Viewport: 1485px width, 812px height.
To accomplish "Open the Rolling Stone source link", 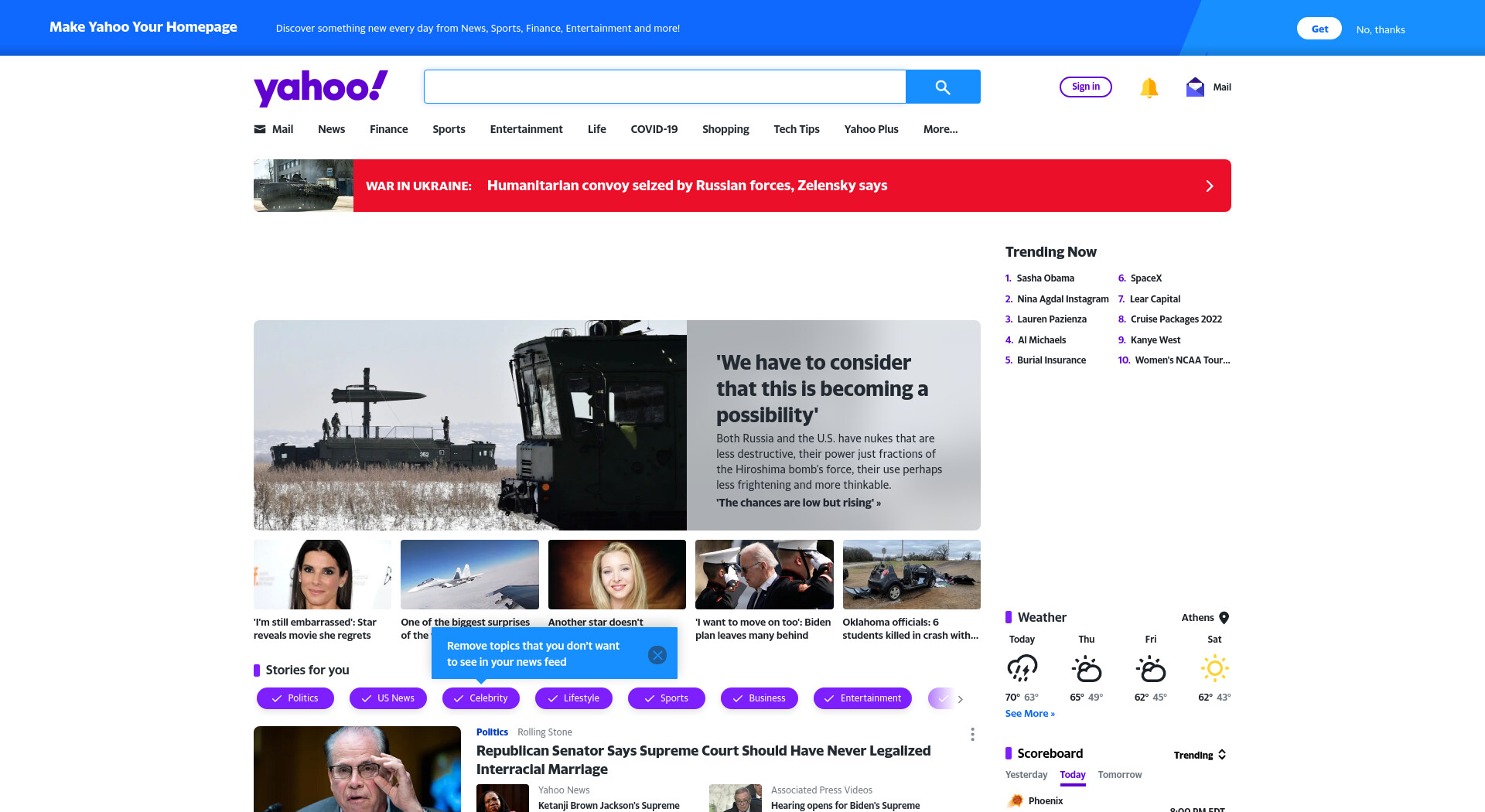I will pos(544,732).
